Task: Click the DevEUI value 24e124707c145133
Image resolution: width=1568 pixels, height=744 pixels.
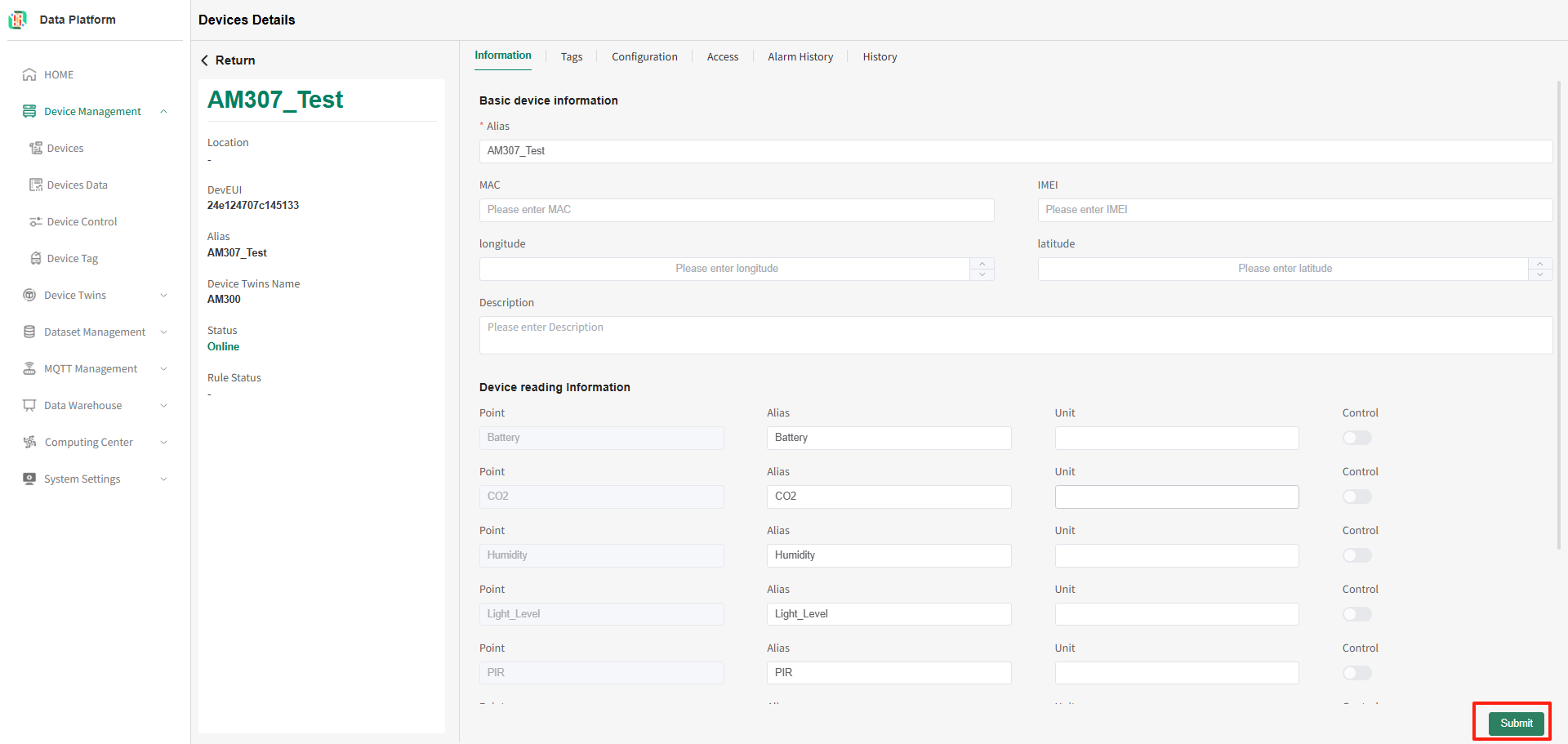Action: click(253, 205)
